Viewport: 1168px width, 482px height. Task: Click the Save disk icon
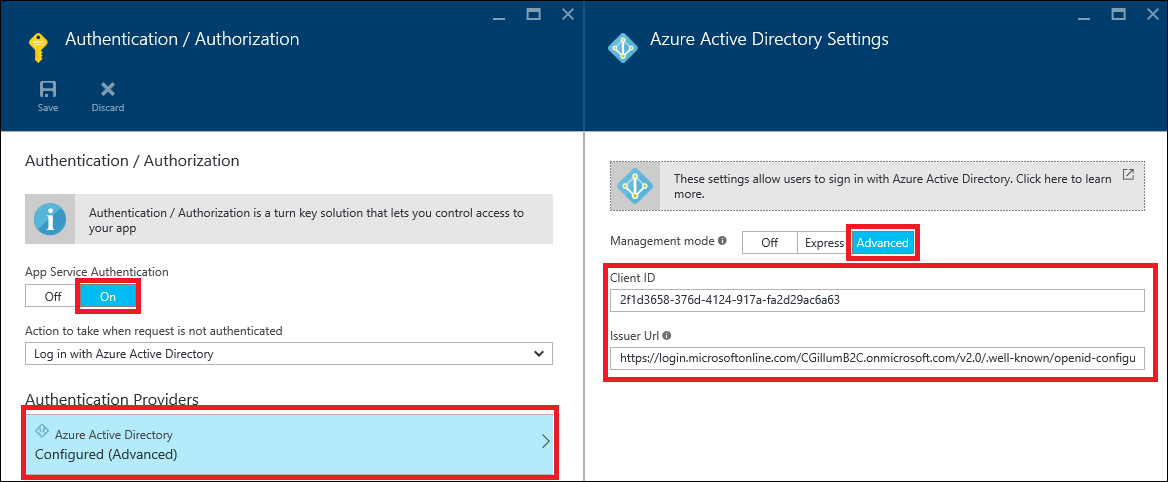click(47, 89)
